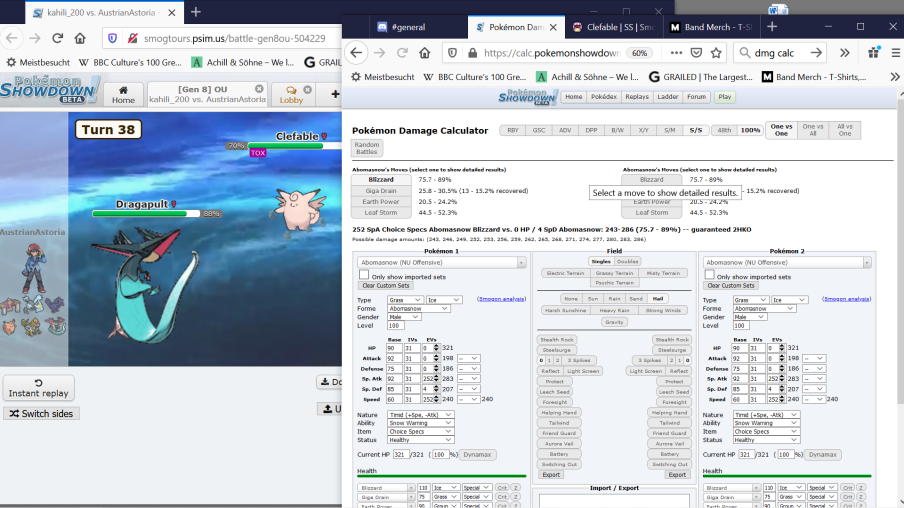Switch to Clefable | SS | Smogon tab

click(613, 27)
